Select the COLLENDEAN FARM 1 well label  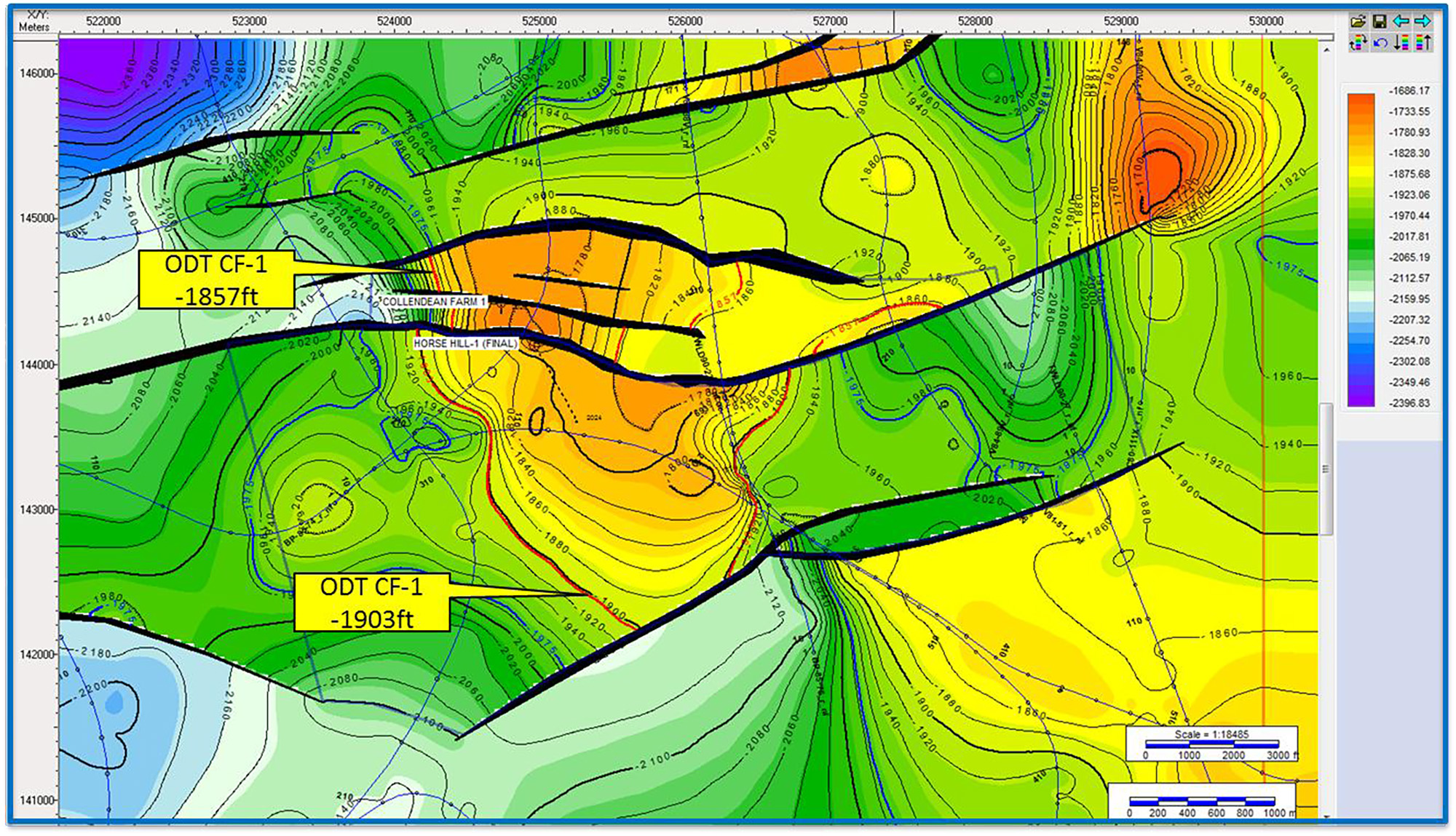pos(434,301)
